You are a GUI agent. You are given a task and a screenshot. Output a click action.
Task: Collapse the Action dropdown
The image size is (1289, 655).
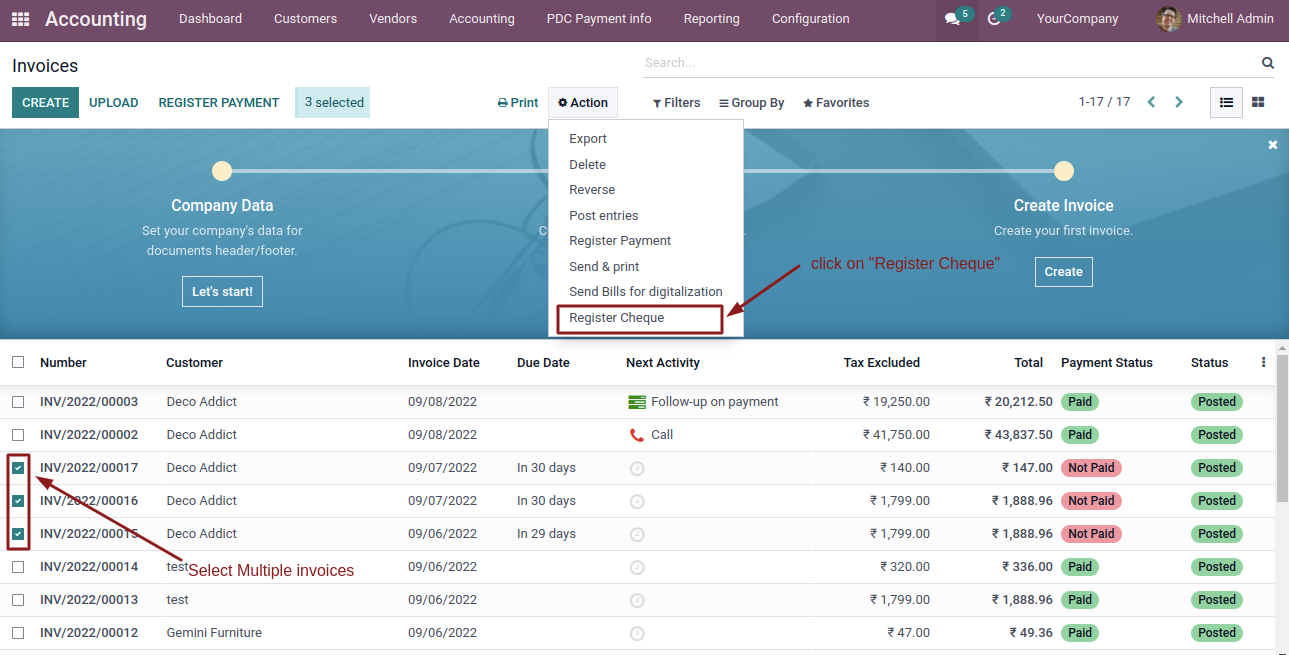(583, 103)
